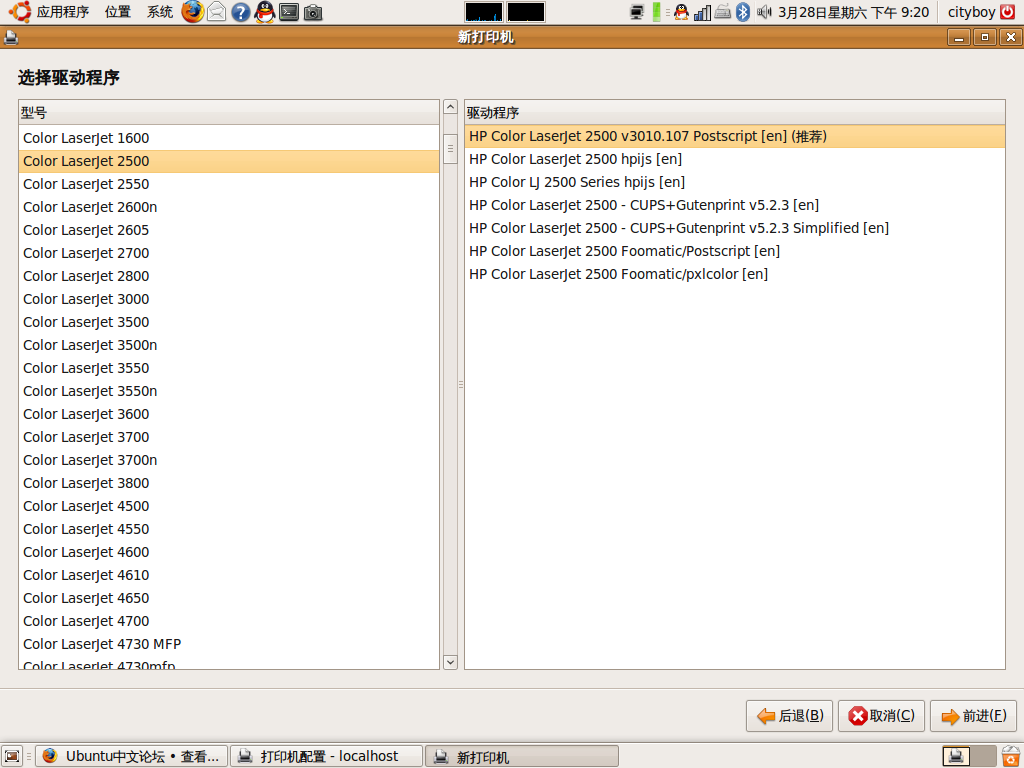Select model Color LaserJet 1600
The image size is (1024, 768).
point(229,138)
